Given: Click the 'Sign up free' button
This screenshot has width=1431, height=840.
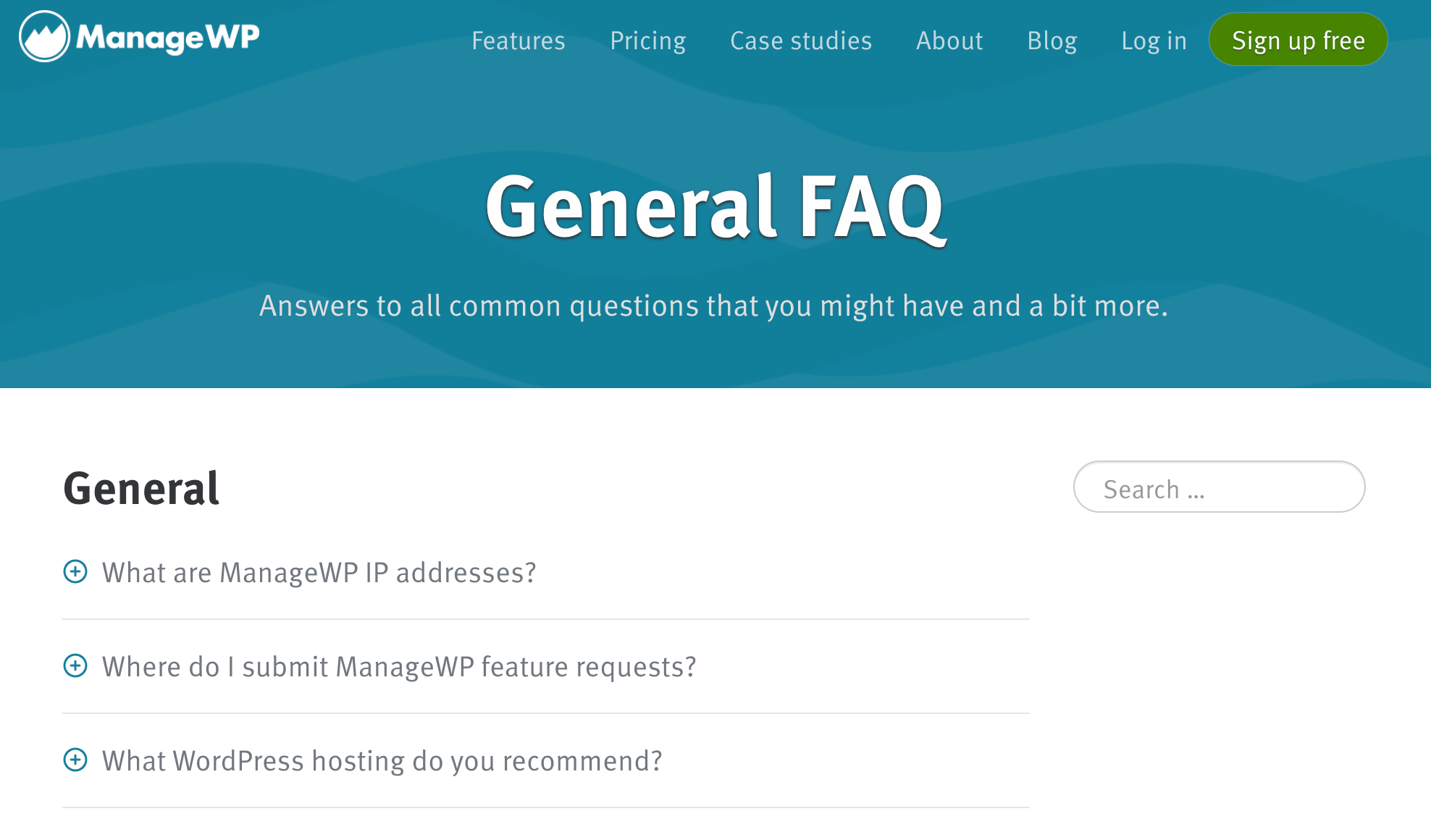Looking at the screenshot, I should point(1298,40).
